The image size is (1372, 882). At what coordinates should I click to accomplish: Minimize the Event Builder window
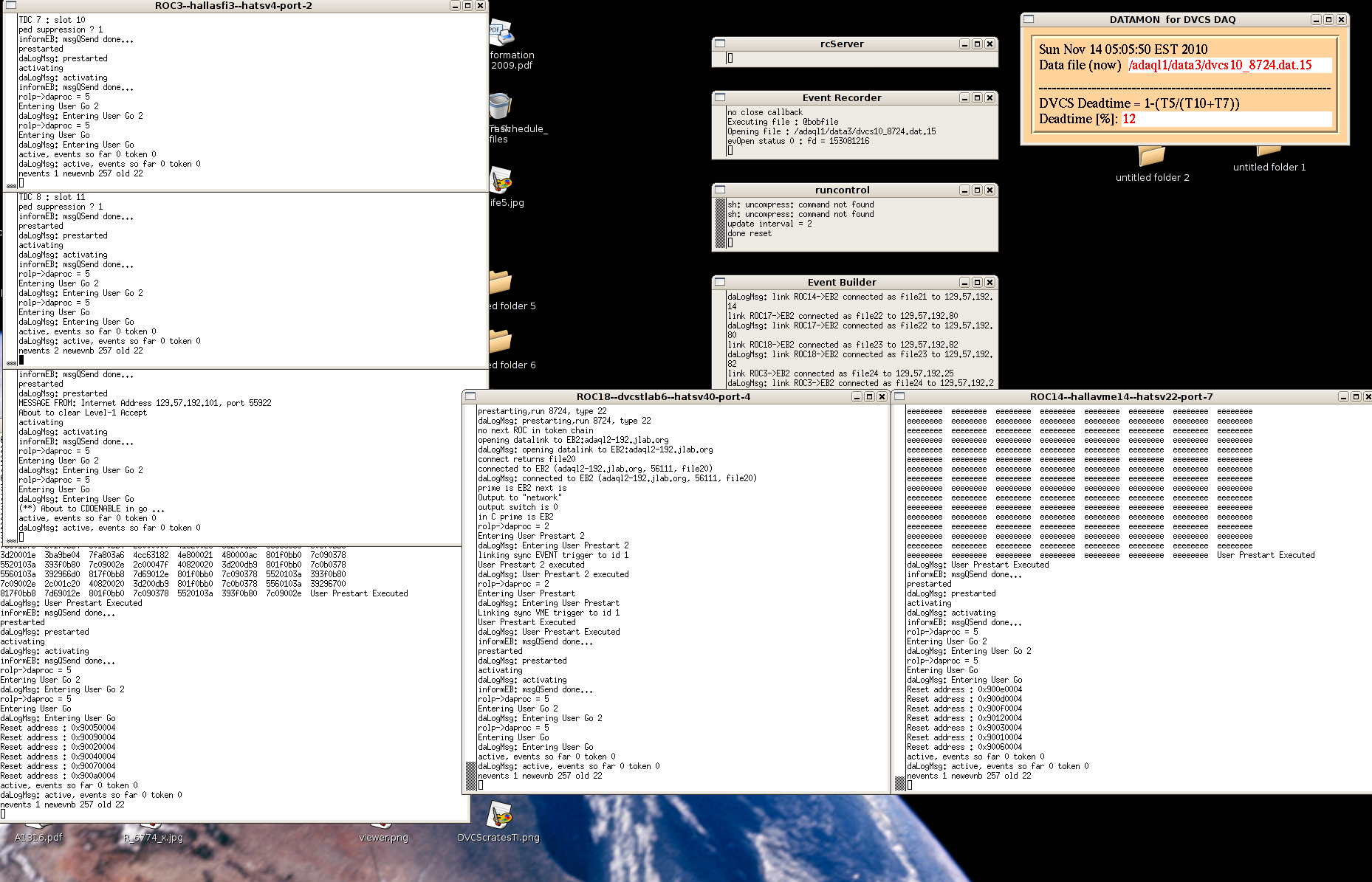(x=964, y=282)
